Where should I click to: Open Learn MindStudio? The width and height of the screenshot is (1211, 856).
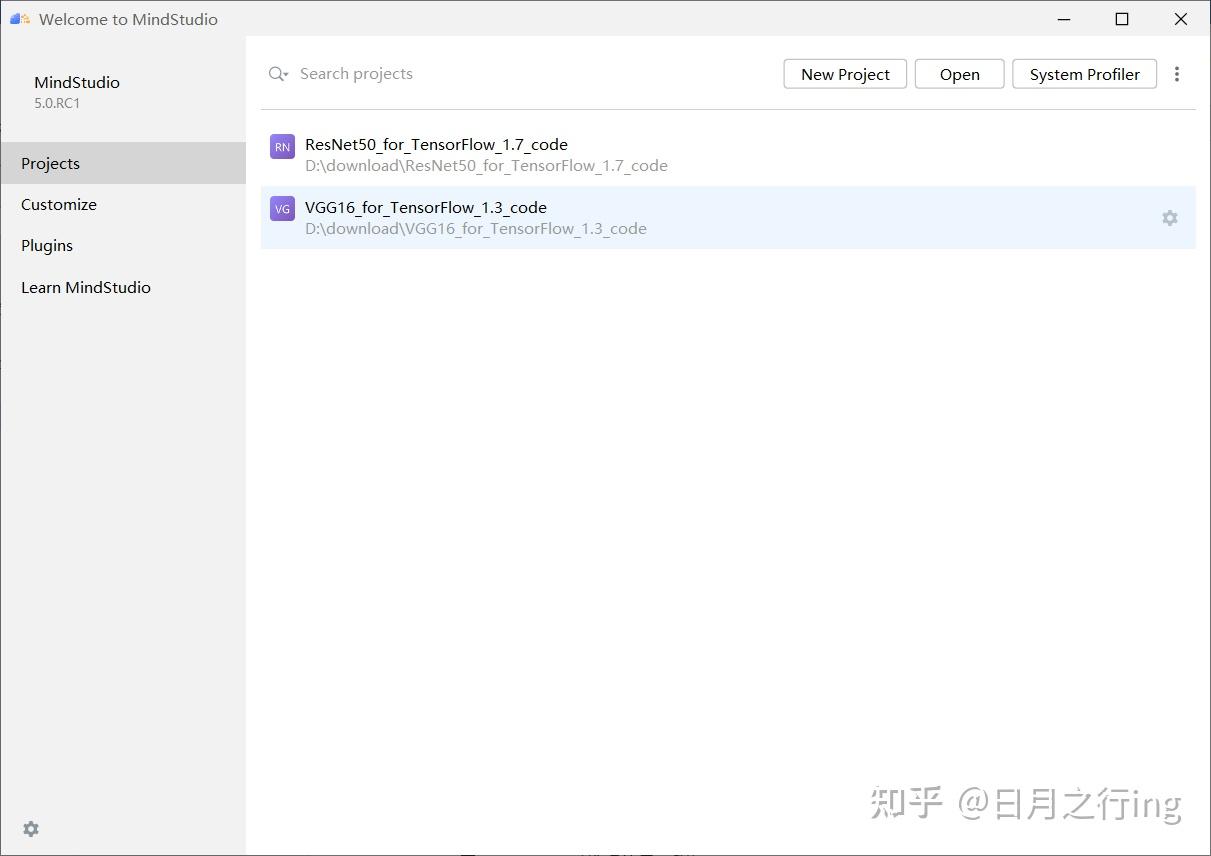[86, 287]
